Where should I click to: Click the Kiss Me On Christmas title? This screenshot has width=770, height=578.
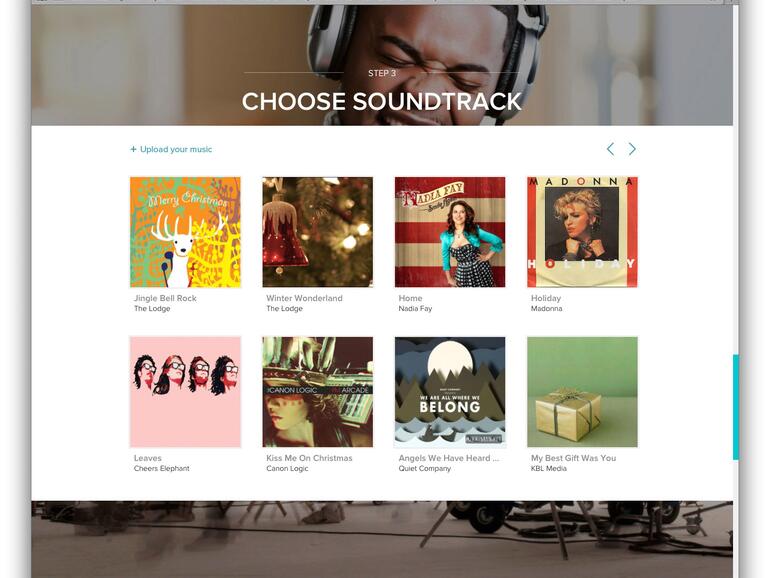click(309, 458)
